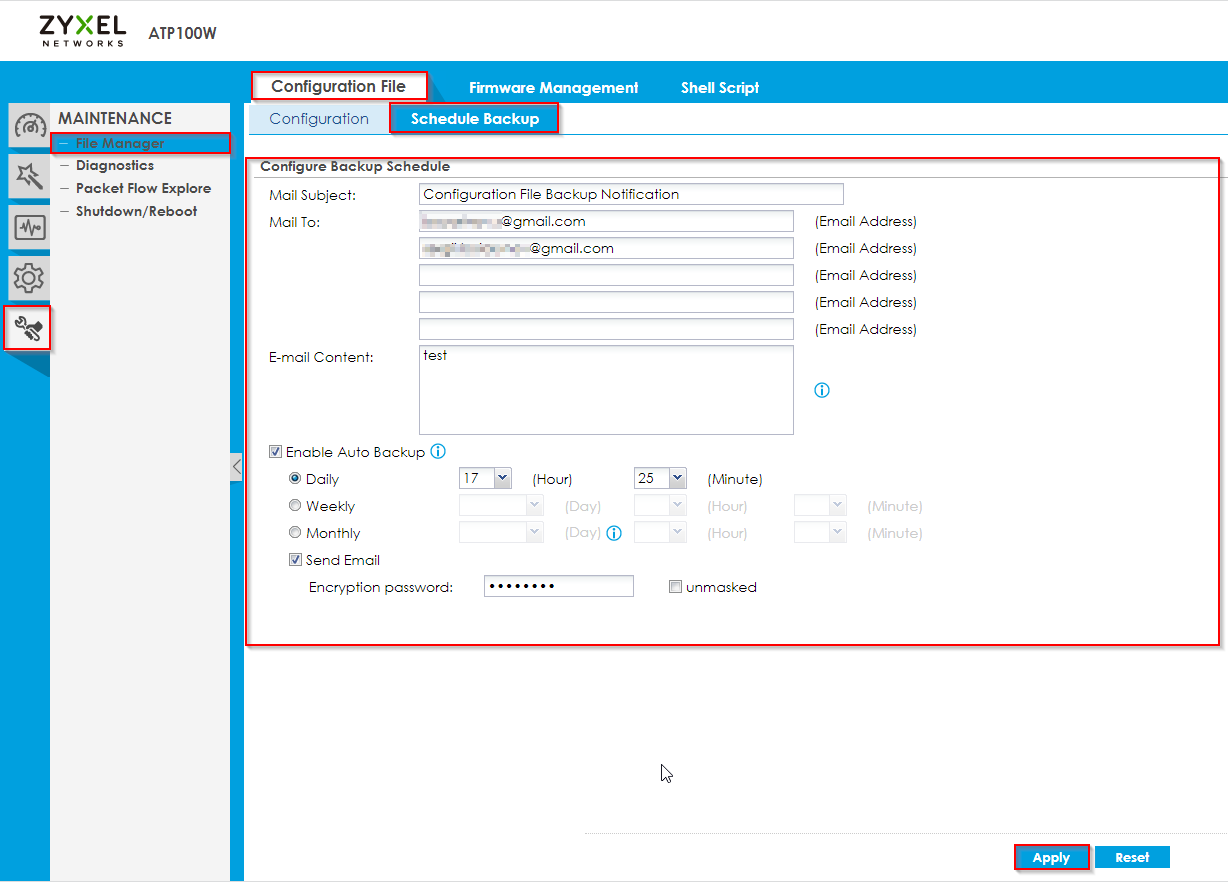Screen dimensions: 1228x883
Task: Select the Weekly schedule radio button
Action: click(295, 506)
